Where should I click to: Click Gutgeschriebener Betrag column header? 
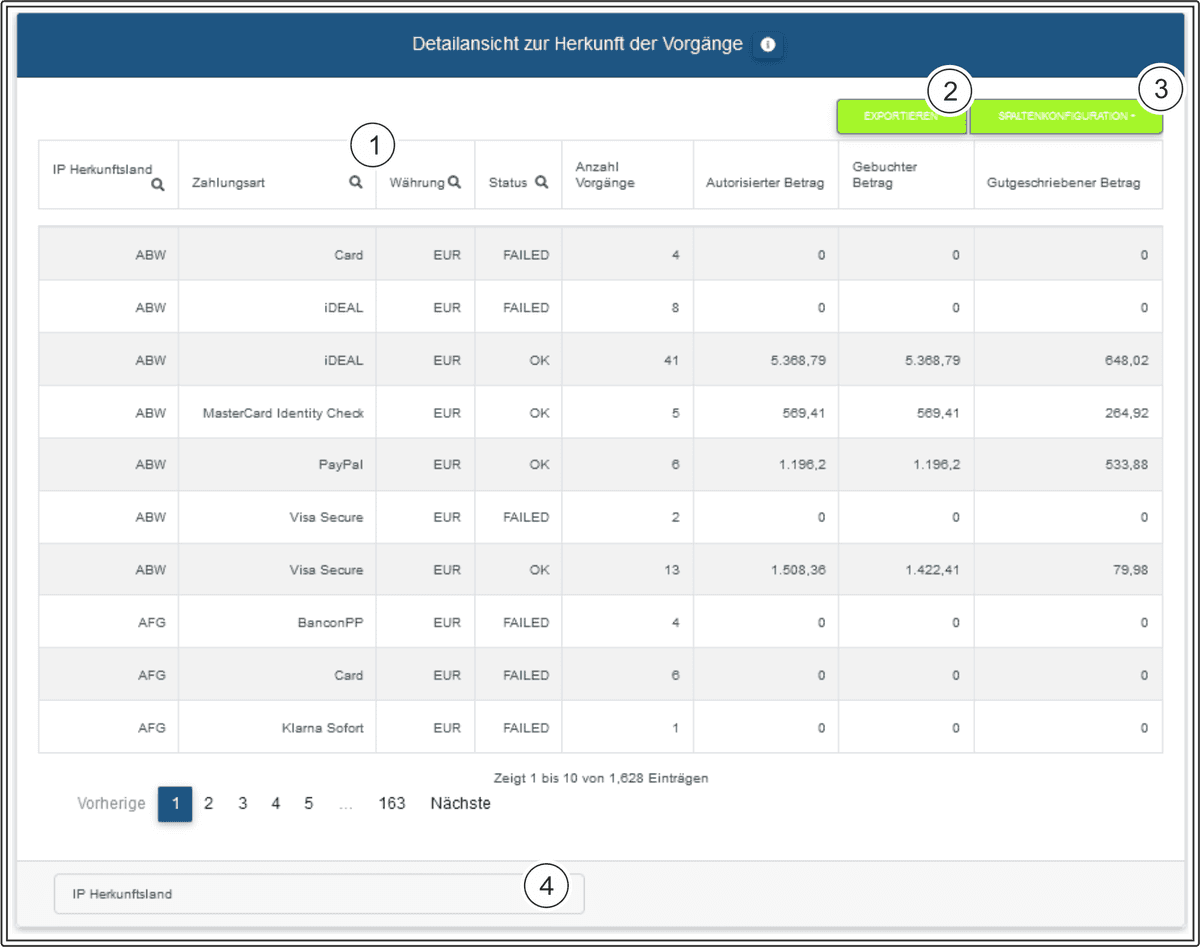1063,183
